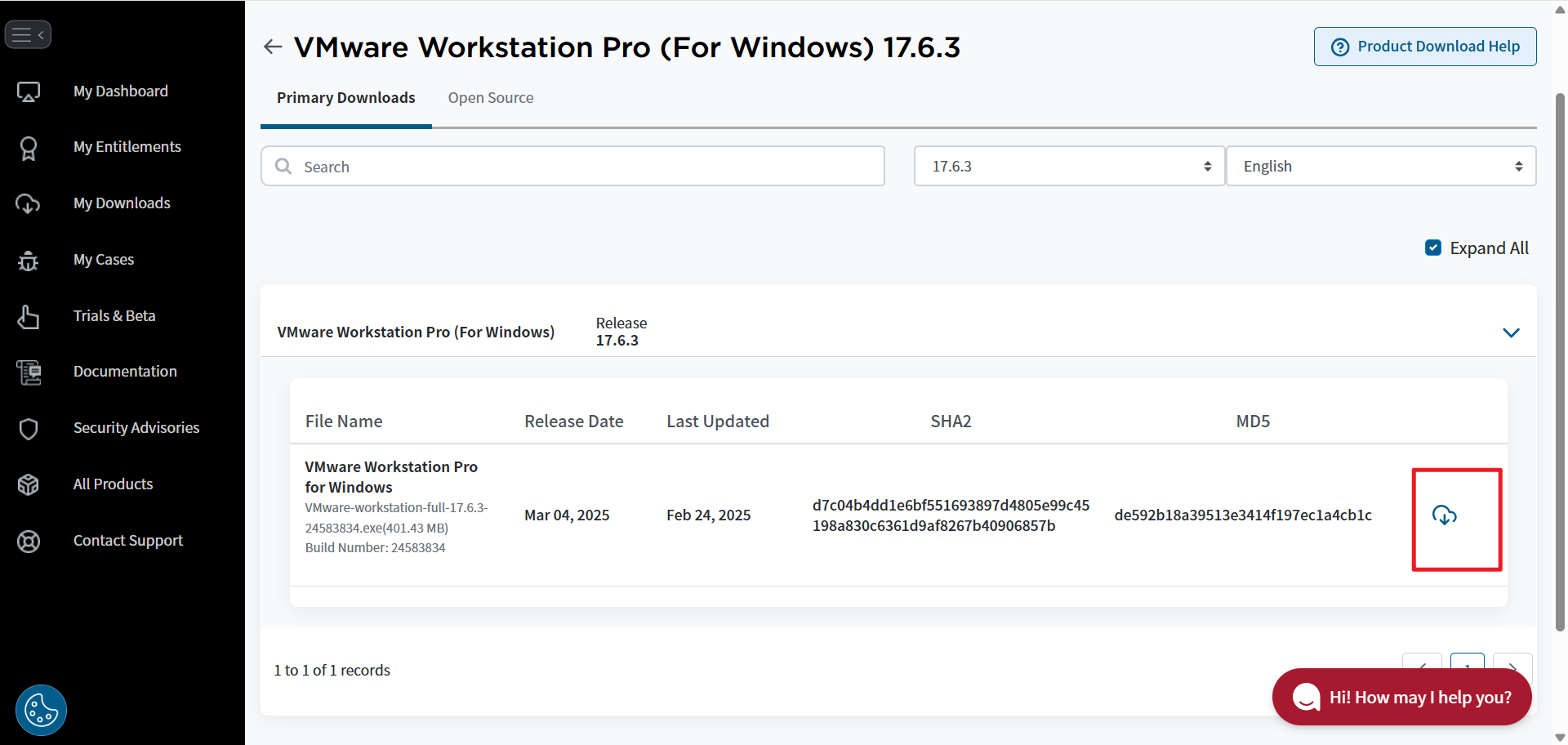
Task: Open the chat assistant bubble icon
Action: [1306, 697]
